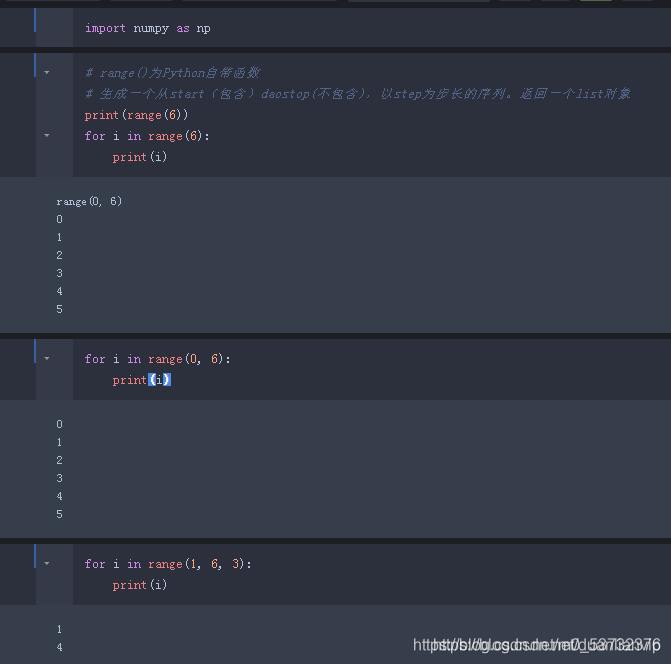Click output value '1' in the last output
This screenshot has height=664, width=671.
point(59,629)
